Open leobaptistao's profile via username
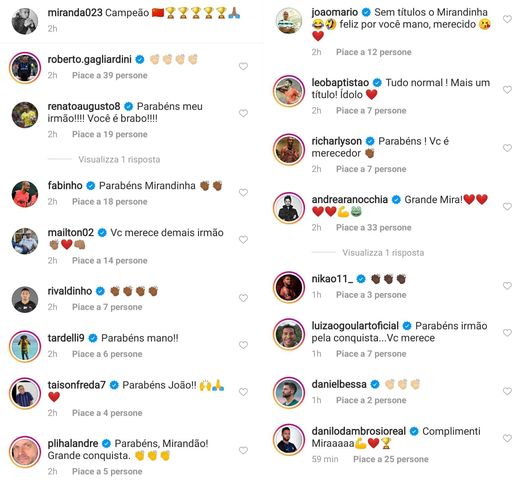This screenshot has height=480, width=528. click(x=340, y=83)
